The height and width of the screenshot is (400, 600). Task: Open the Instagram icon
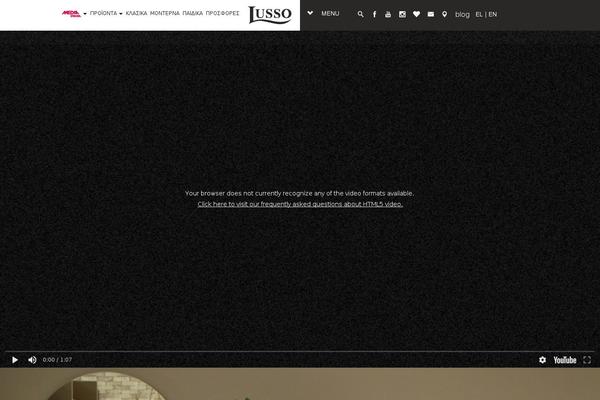coord(402,14)
